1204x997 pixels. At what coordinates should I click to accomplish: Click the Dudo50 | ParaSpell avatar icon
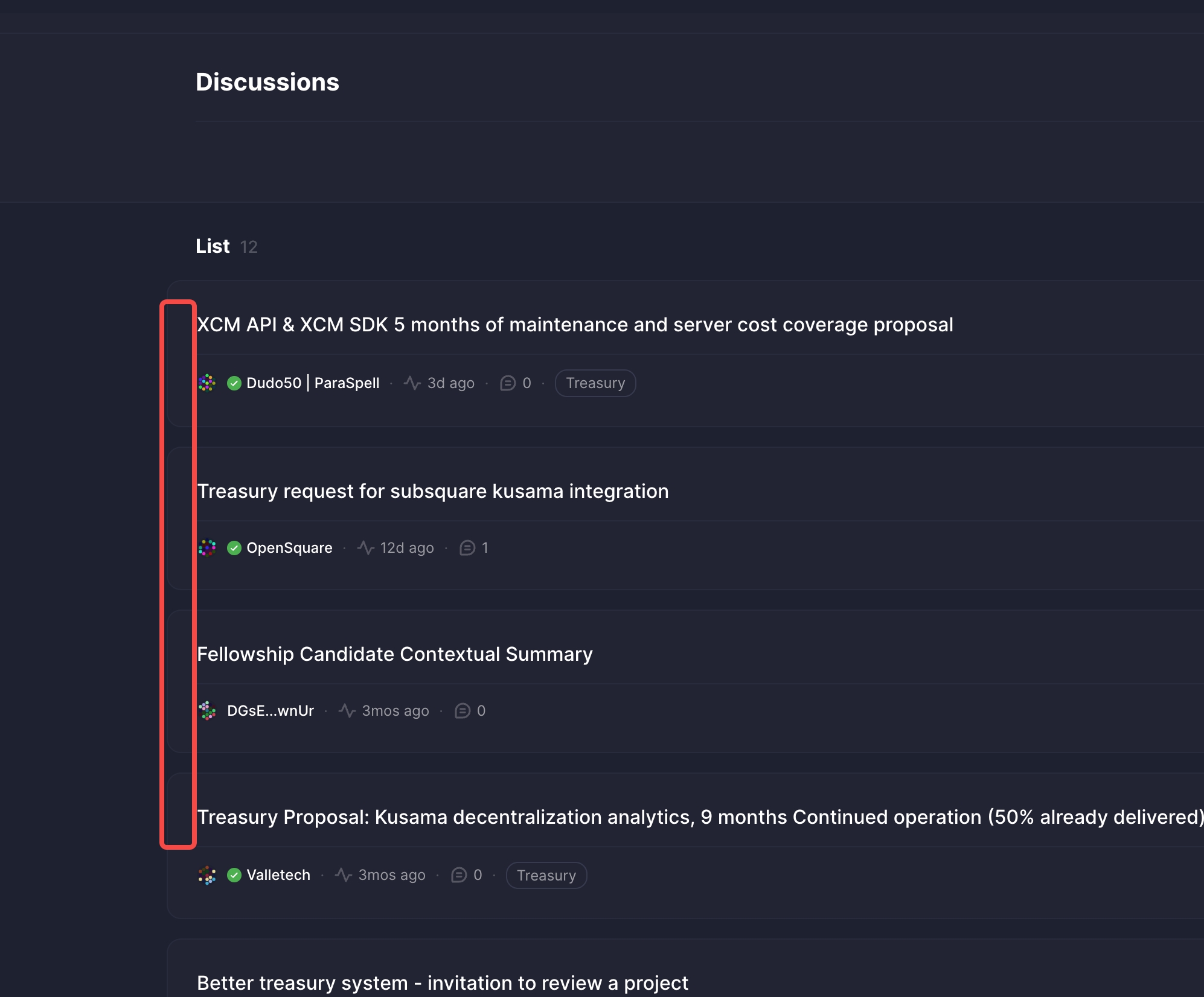(x=207, y=383)
